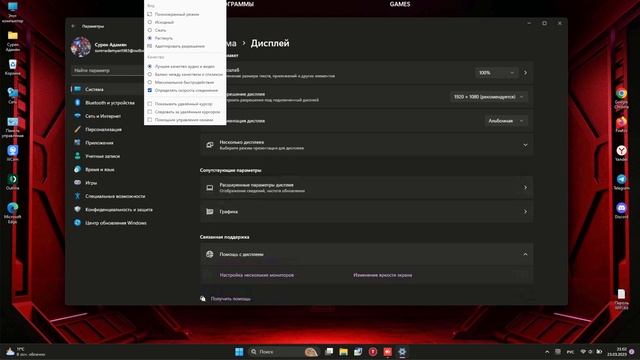Screen dimensions: 640x360
Task: Open Панель управления desktop shortcut
Action: coord(13,127)
